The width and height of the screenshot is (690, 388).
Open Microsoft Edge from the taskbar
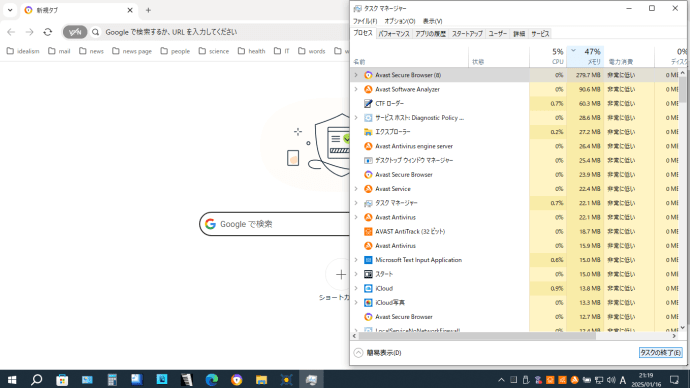pos(212,379)
